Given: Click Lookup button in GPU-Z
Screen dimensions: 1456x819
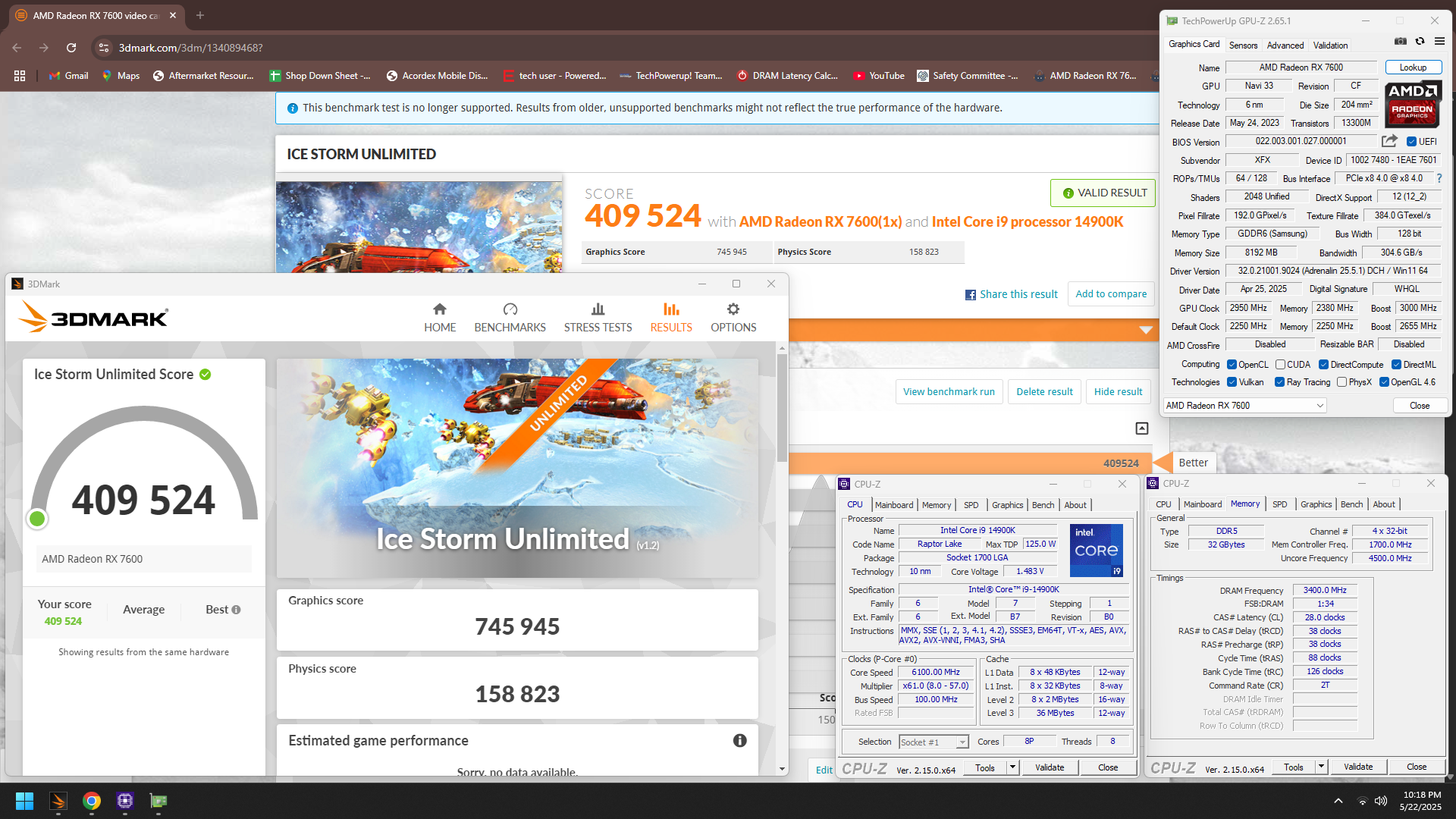Looking at the screenshot, I should (1413, 67).
